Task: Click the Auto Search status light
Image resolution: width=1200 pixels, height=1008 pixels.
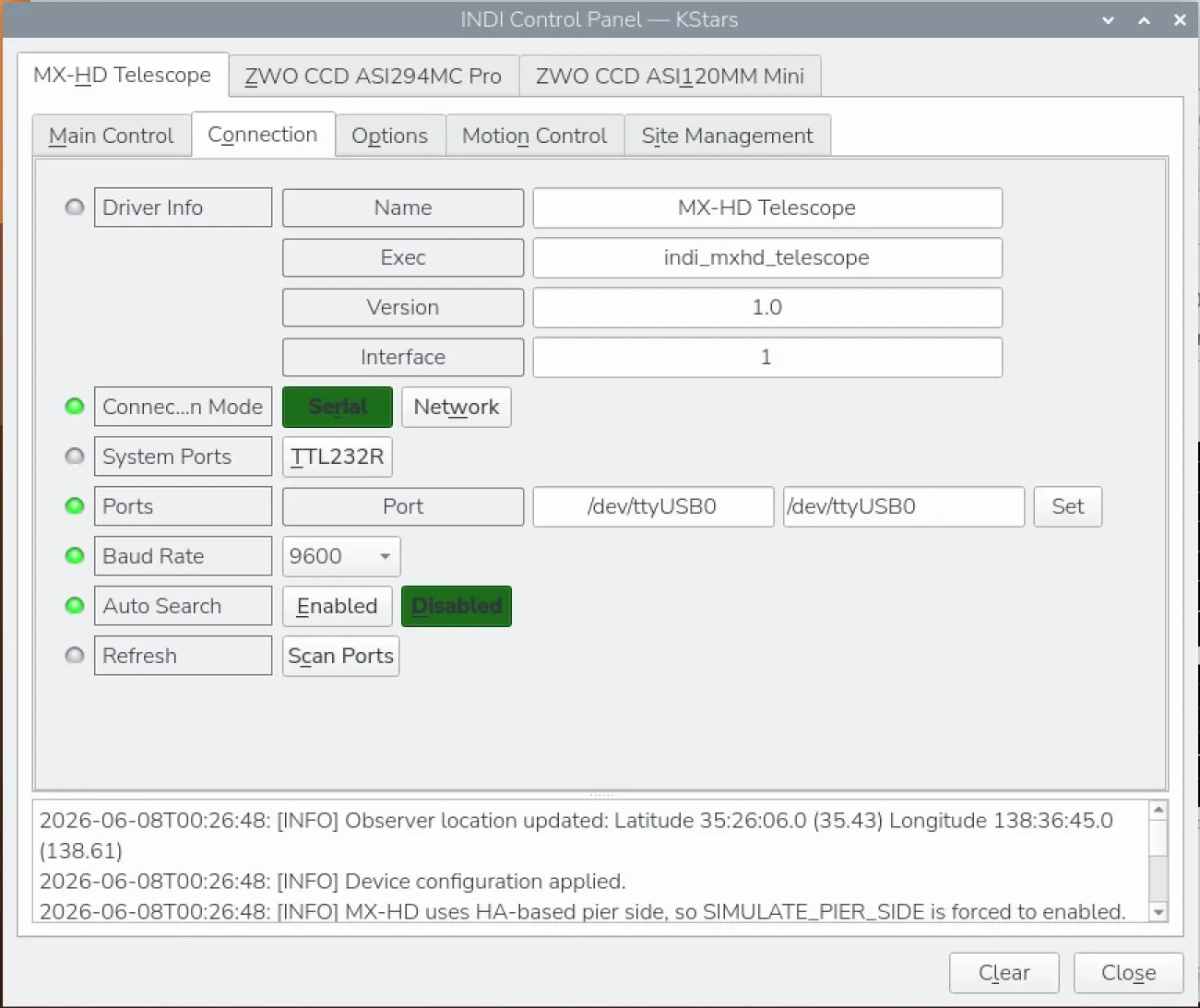Action: [75, 606]
